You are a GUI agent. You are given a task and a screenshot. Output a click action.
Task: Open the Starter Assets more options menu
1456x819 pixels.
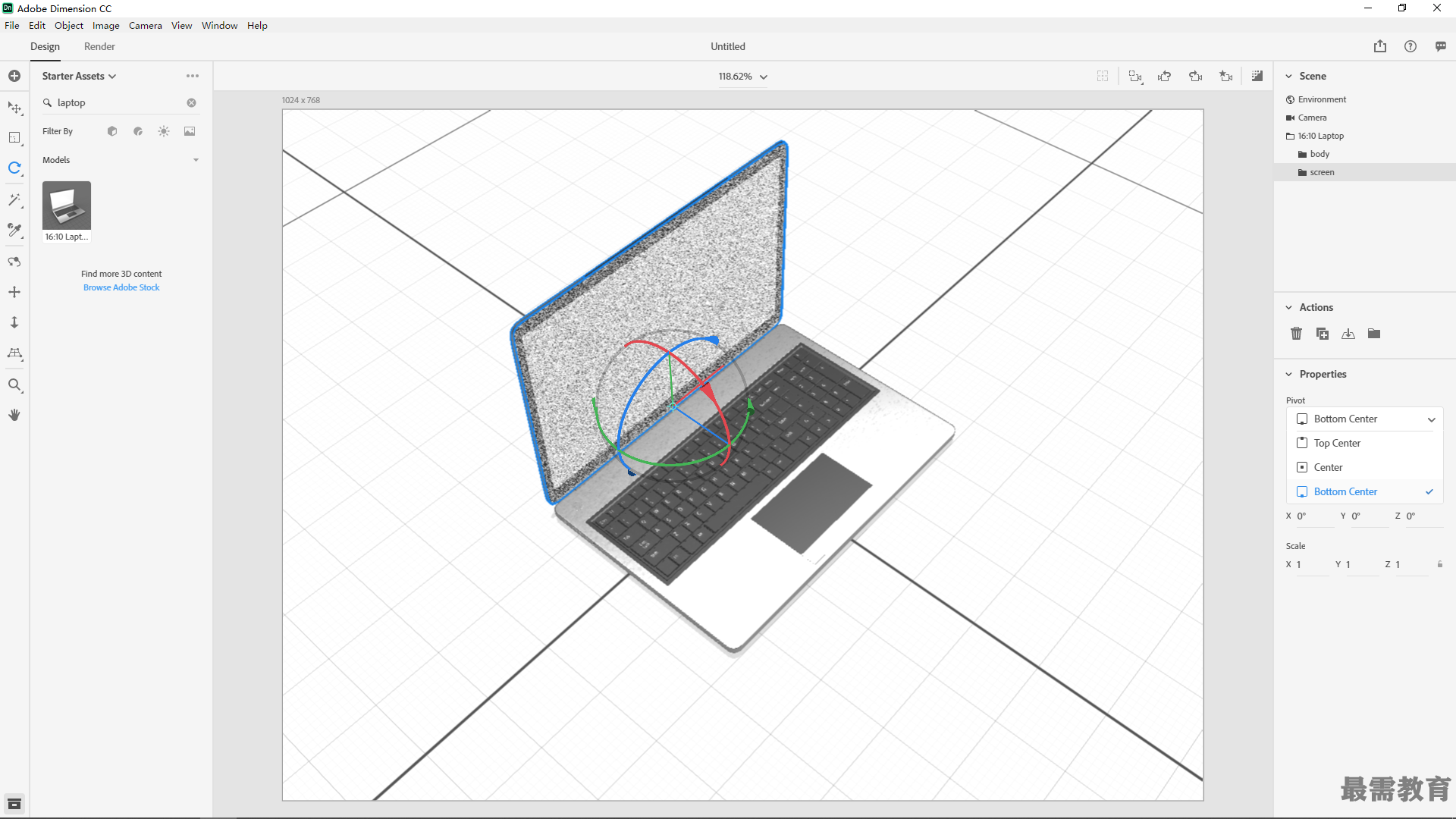point(193,76)
